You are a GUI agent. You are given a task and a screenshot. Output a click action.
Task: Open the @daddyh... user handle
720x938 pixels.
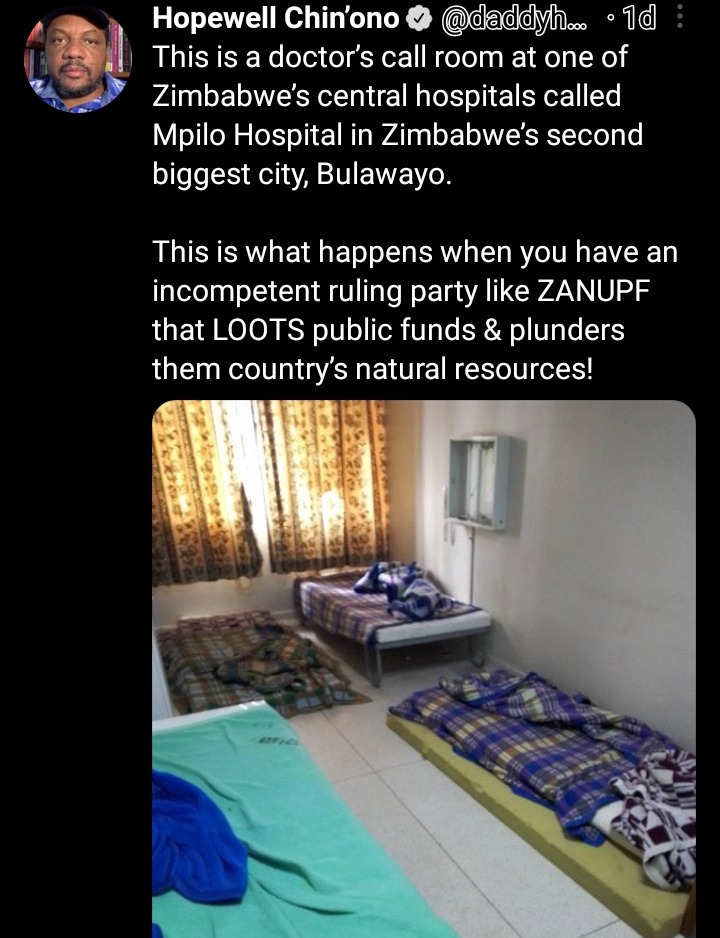(x=514, y=20)
